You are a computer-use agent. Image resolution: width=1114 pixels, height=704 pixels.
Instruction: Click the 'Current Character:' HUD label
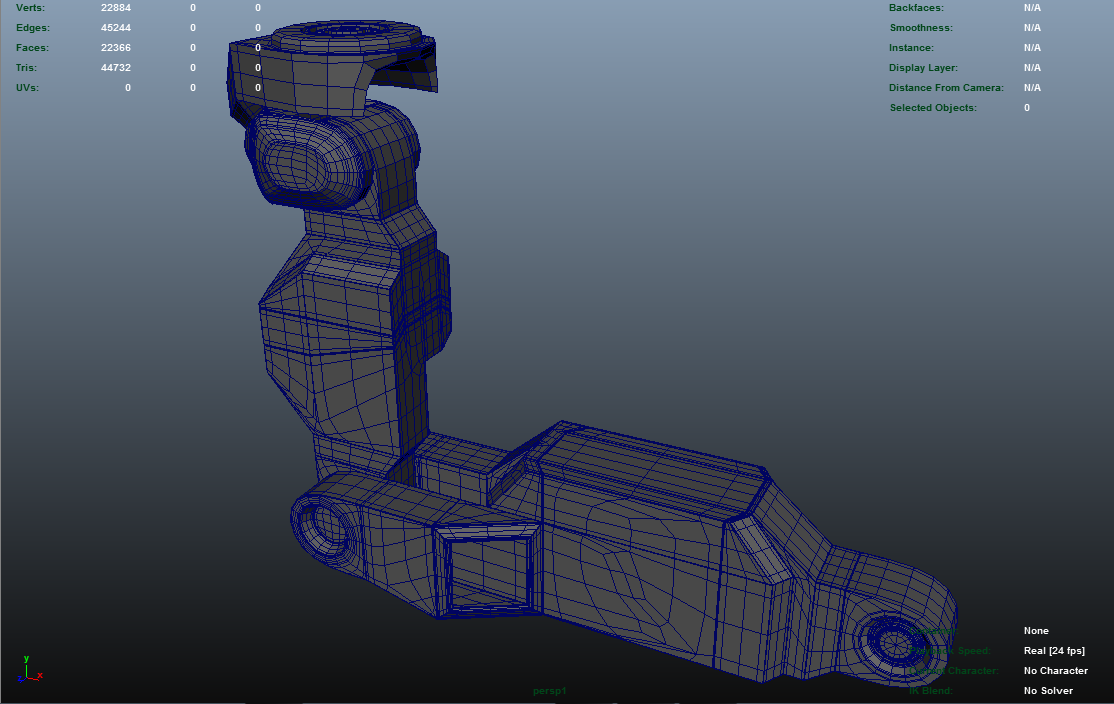tap(953, 671)
